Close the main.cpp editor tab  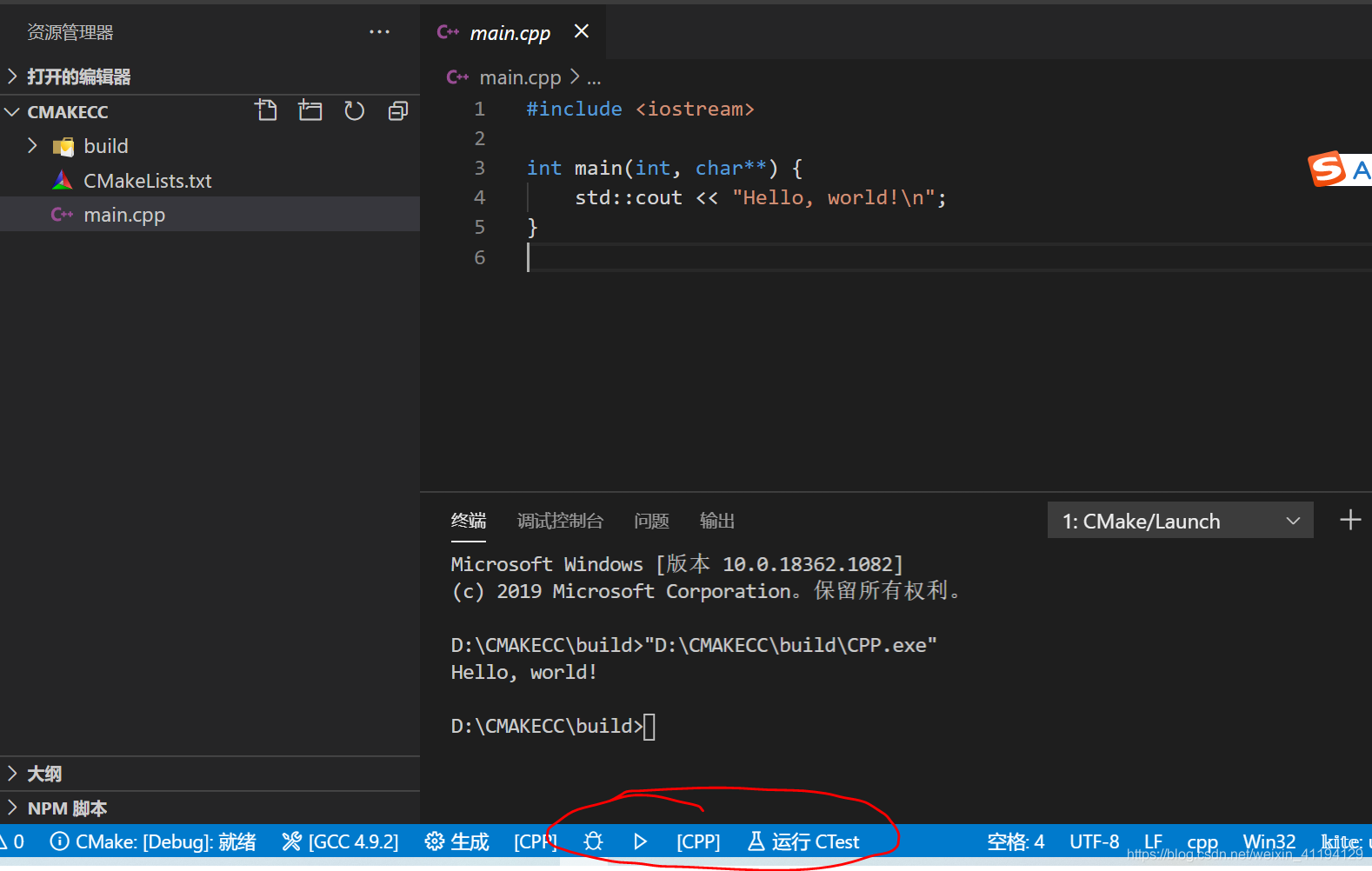582,31
